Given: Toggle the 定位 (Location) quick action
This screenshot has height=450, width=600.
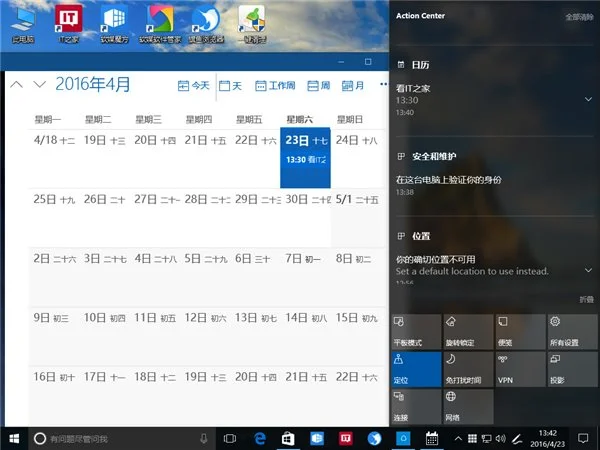Looking at the screenshot, I should point(415,368).
